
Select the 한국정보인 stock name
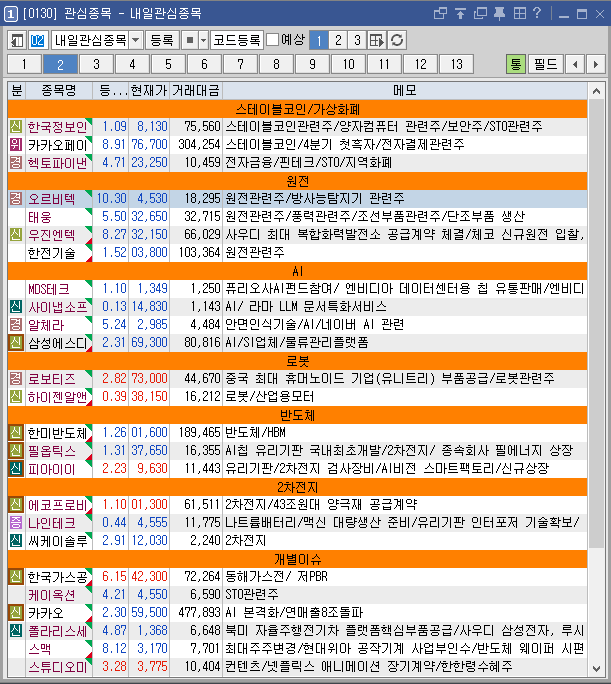pos(58,127)
